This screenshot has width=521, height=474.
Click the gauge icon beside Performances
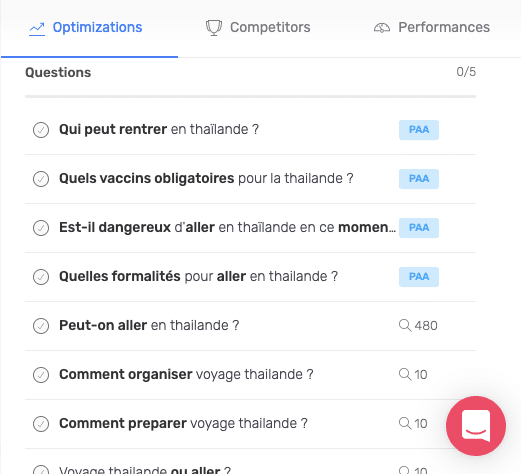click(382, 28)
